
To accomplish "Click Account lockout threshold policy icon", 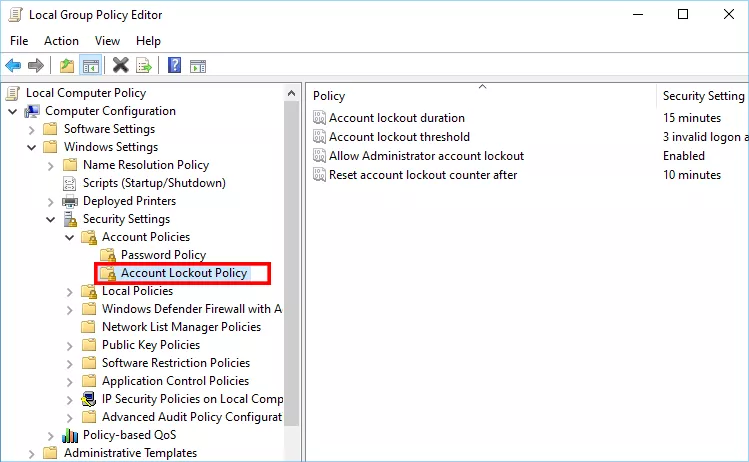I will (x=319, y=137).
